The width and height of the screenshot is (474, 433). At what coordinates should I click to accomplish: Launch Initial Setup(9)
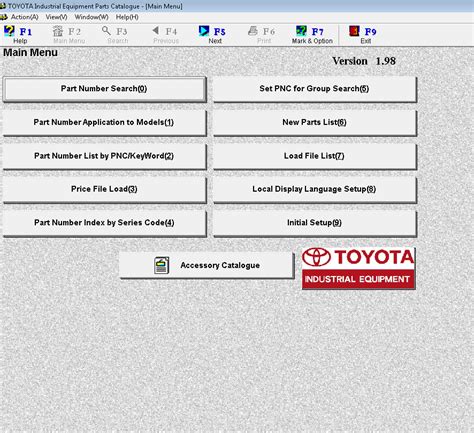click(x=315, y=223)
